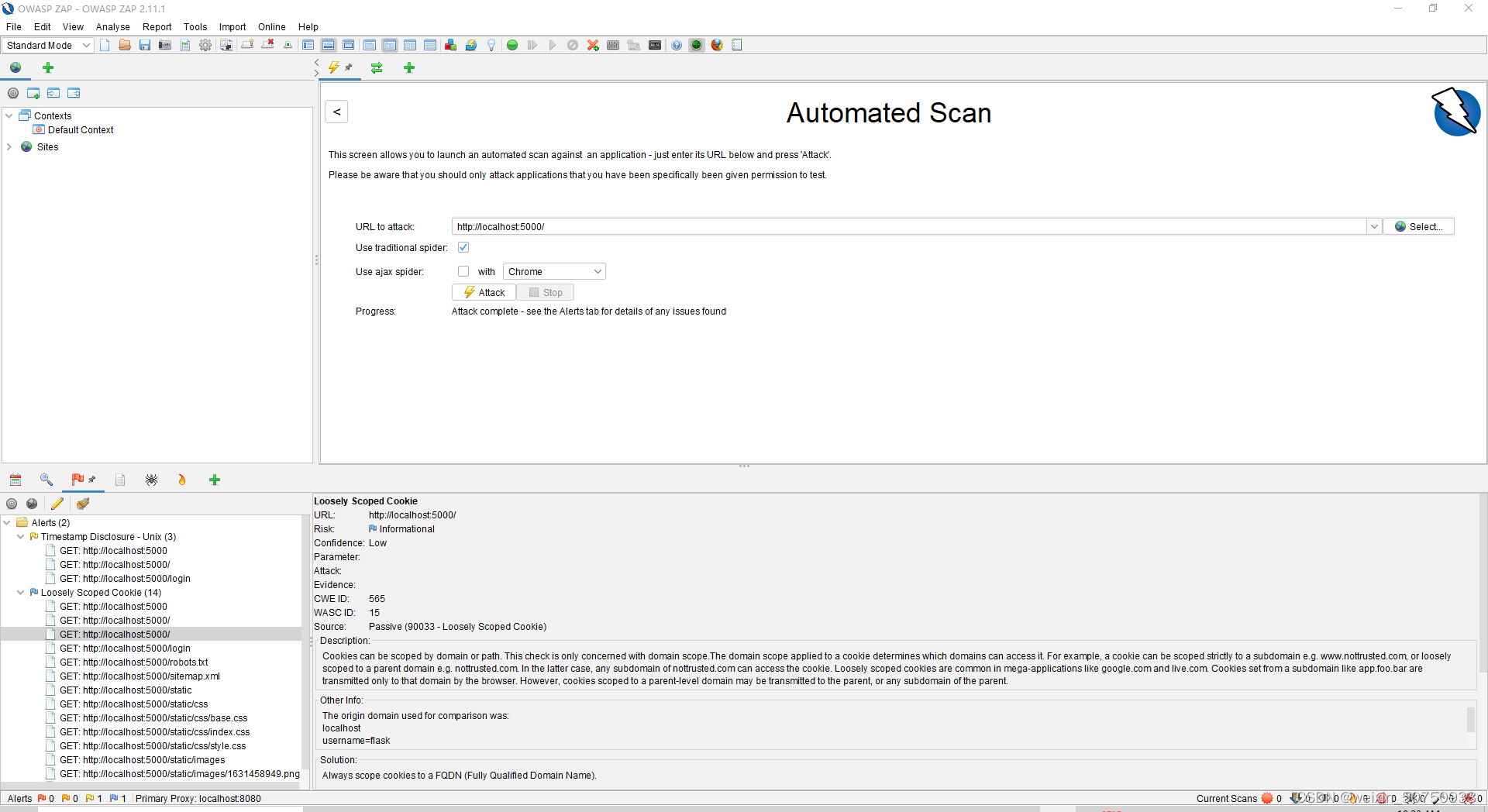Click the Import Context icon
The height and width of the screenshot is (812, 1488).
click(x=53, y=93)
